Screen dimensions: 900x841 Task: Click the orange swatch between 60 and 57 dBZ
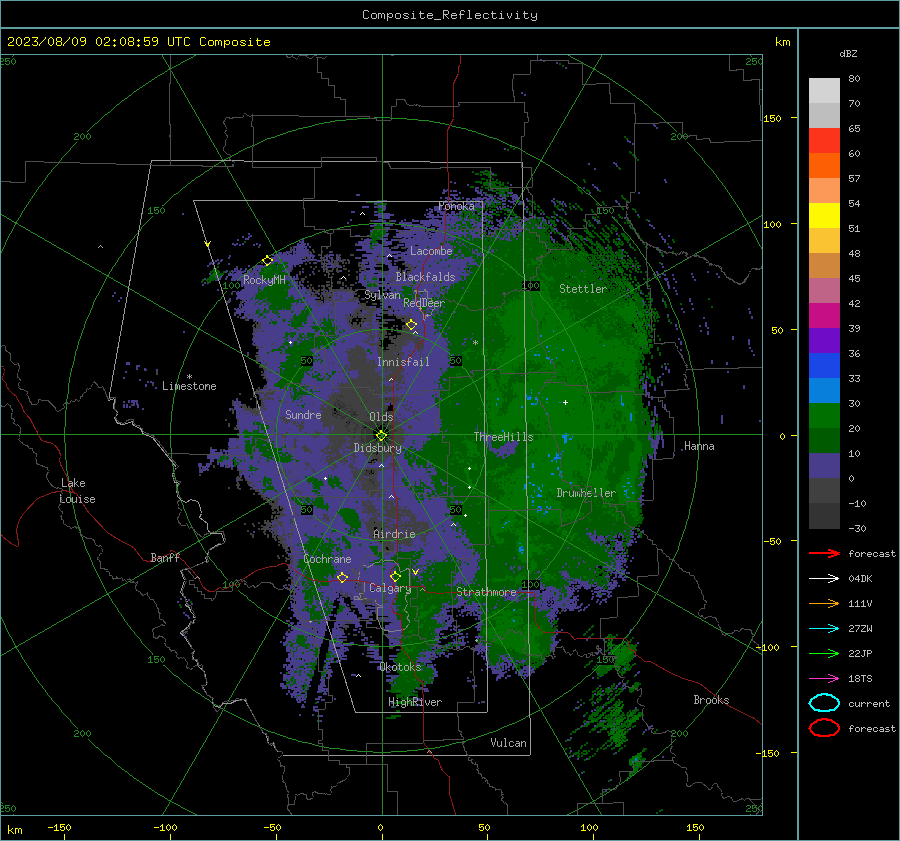(824, 165)
